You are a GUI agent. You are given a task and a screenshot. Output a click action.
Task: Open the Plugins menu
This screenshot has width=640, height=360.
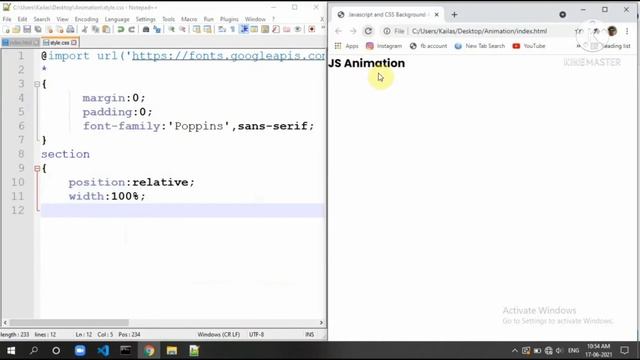pos(229,19)
